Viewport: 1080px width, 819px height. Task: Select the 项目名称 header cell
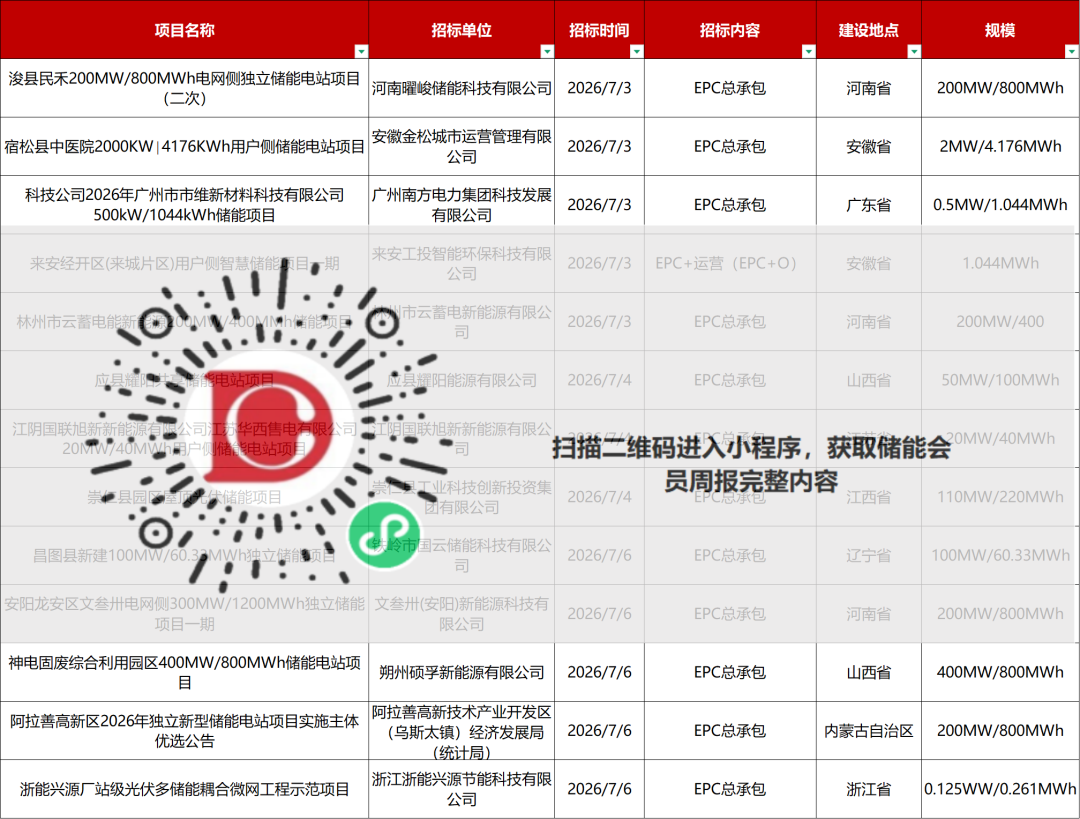click(185, 30)
